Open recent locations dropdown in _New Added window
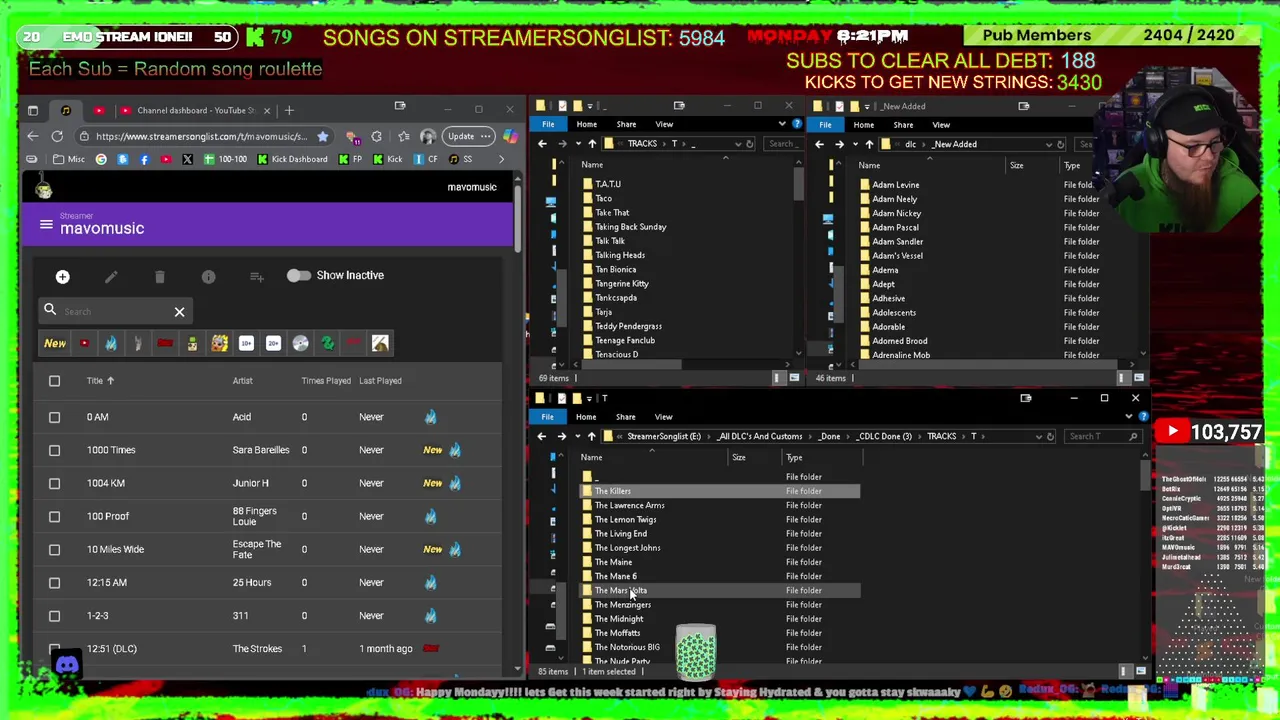Viewport: 1280px width, 720px height. pyautogui.click(x=854, y=144)
